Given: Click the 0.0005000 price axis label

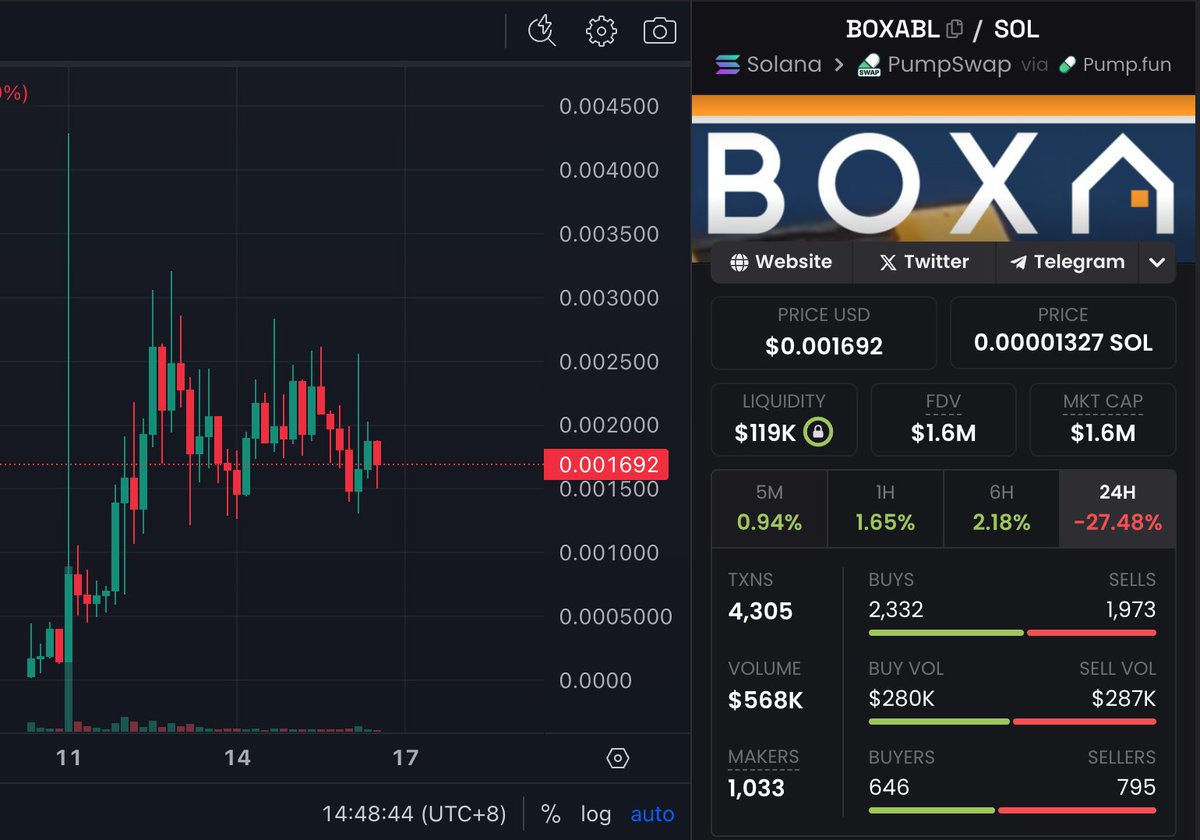Looking at the screenshot, I should coord(615,617).
